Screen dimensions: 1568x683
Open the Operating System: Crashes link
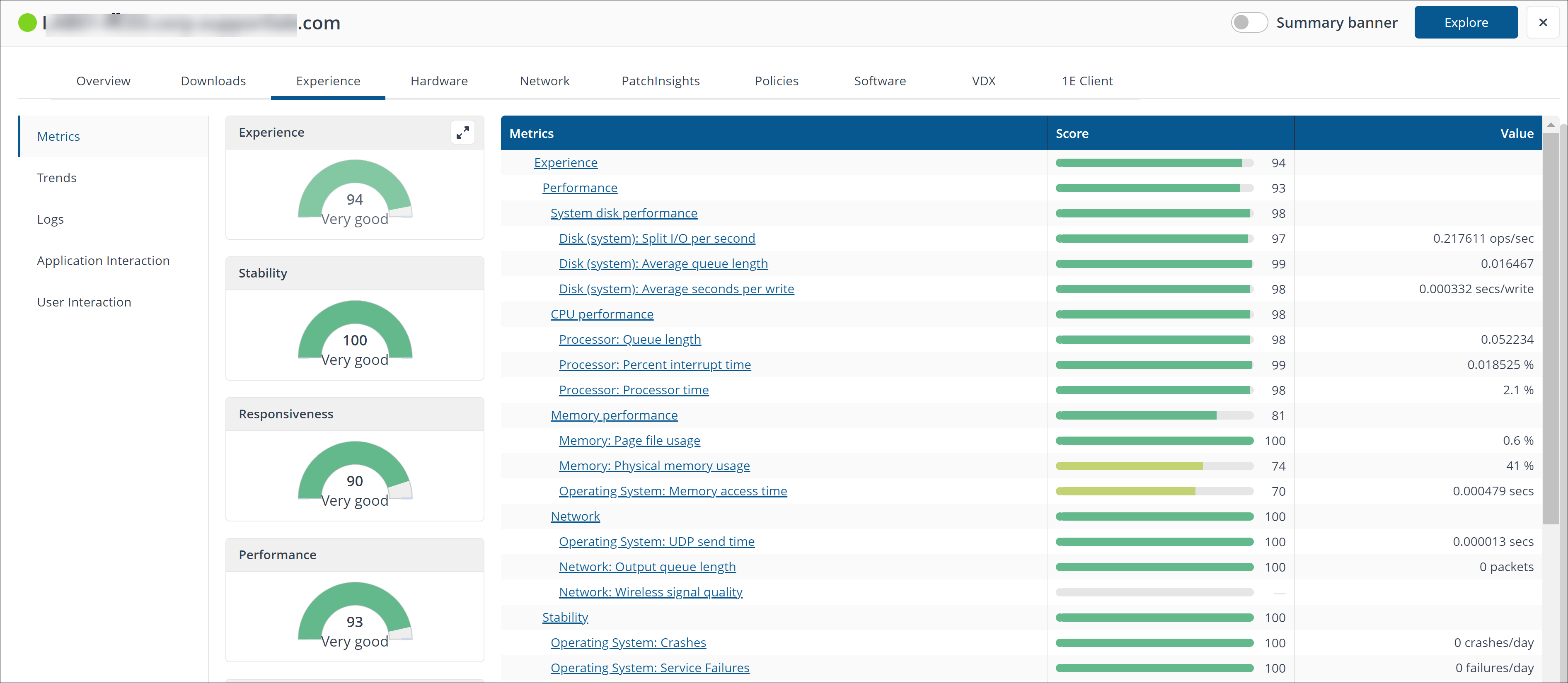pyautogui.click(x=627, y=642)
